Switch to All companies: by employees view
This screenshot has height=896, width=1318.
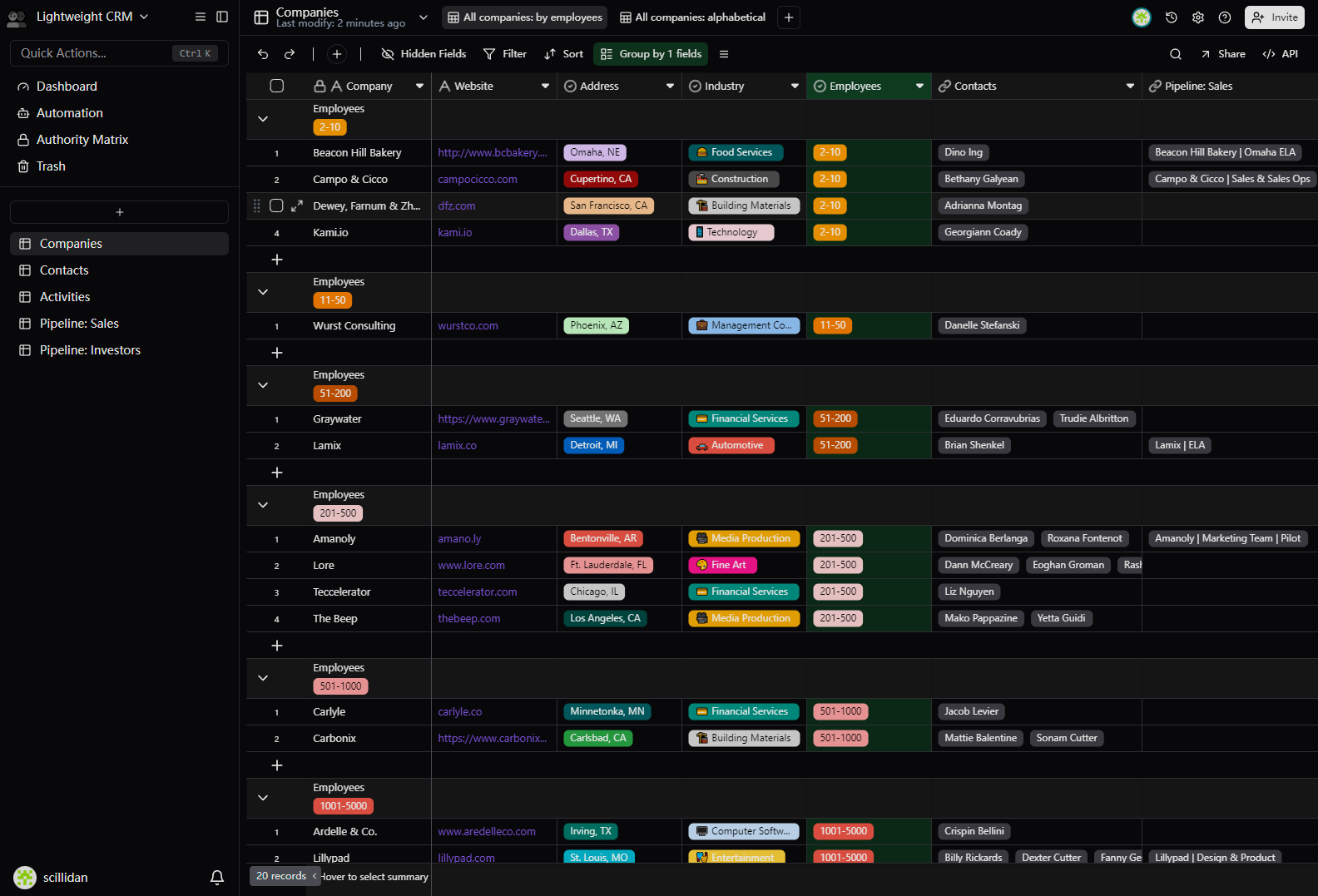point(525,17)
